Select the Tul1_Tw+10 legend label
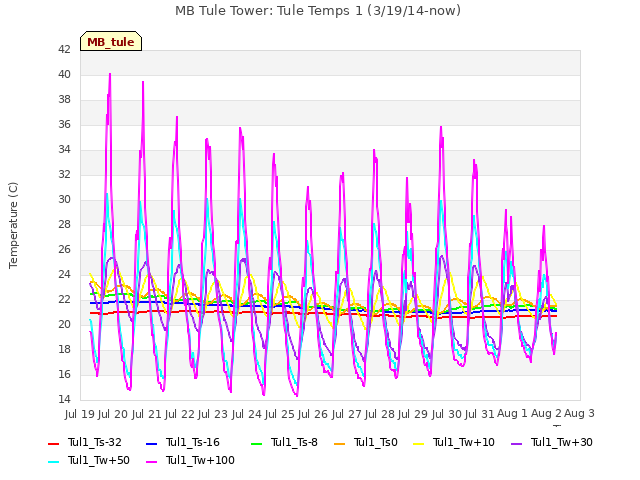The width and height of the screenshot is (640, 480). point(464,442)
